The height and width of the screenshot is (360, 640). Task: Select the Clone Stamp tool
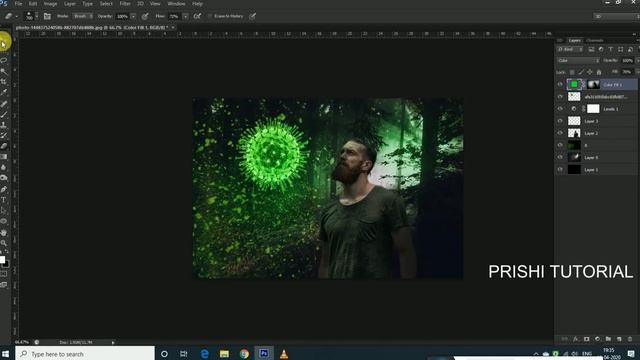point(4,125)
